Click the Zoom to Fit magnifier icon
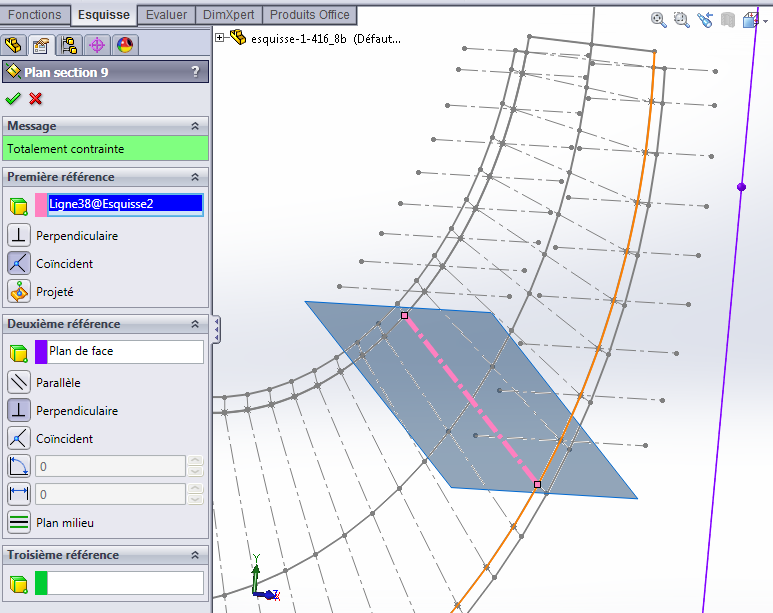Image resolution: width=773 pixels, height=613 pixels. [x=659, y=20]
